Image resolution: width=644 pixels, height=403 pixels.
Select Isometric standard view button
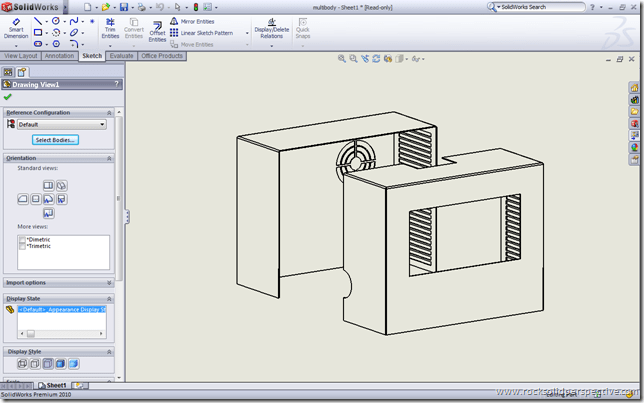coord(62,185)
